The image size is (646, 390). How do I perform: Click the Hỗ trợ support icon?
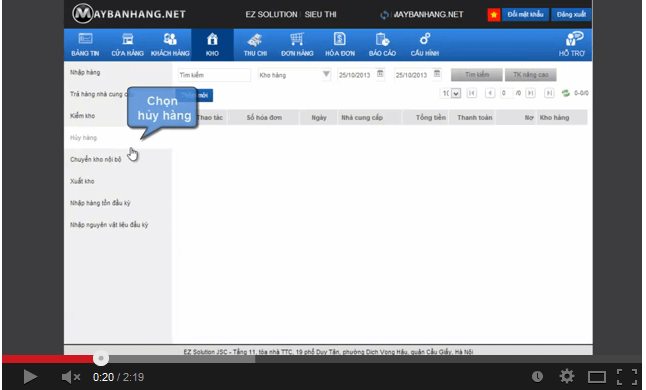click(x=574, y=39)
